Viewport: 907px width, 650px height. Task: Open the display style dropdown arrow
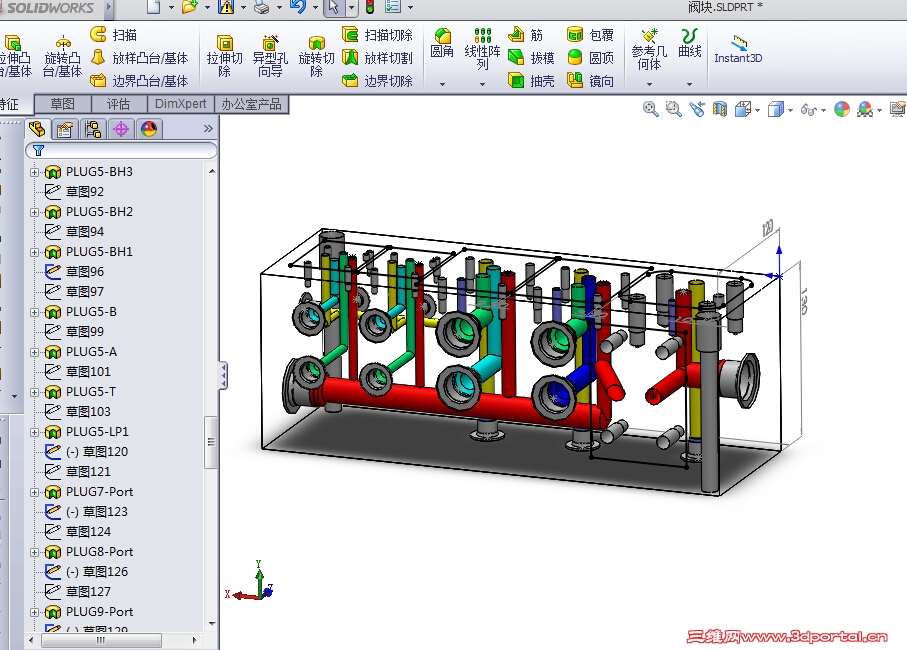(x=790, y=110)
